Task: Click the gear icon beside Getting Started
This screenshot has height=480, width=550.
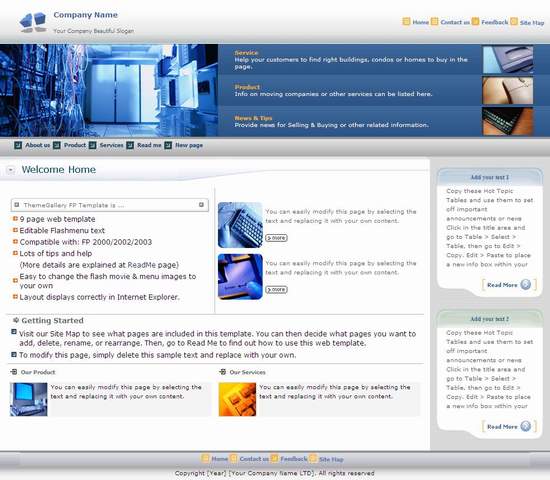Action: (16, 320)
